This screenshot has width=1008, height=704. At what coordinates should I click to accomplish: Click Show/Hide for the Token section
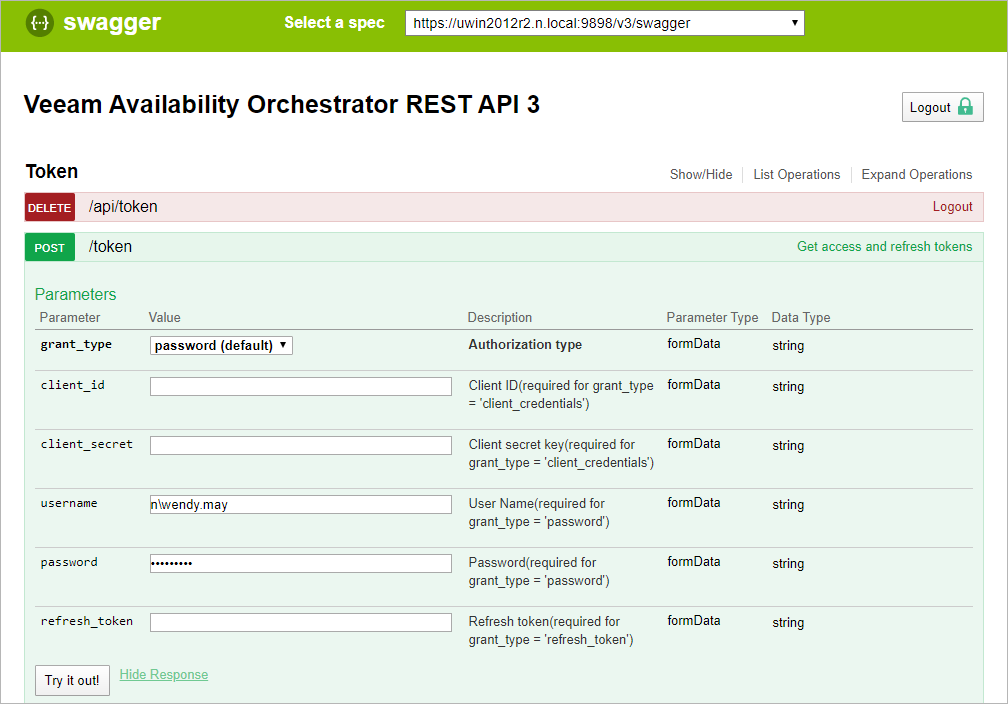click(x=701, y=174)
